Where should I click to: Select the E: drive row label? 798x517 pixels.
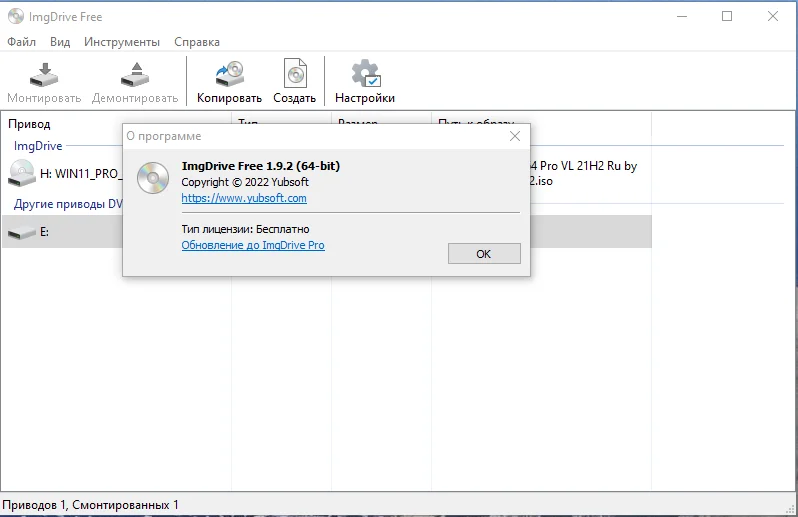pos(44,232)
